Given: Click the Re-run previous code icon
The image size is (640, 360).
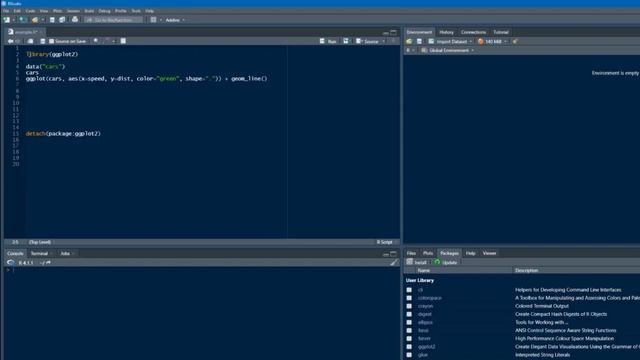Looking at the screenshot, I should [x=346, y=41].
